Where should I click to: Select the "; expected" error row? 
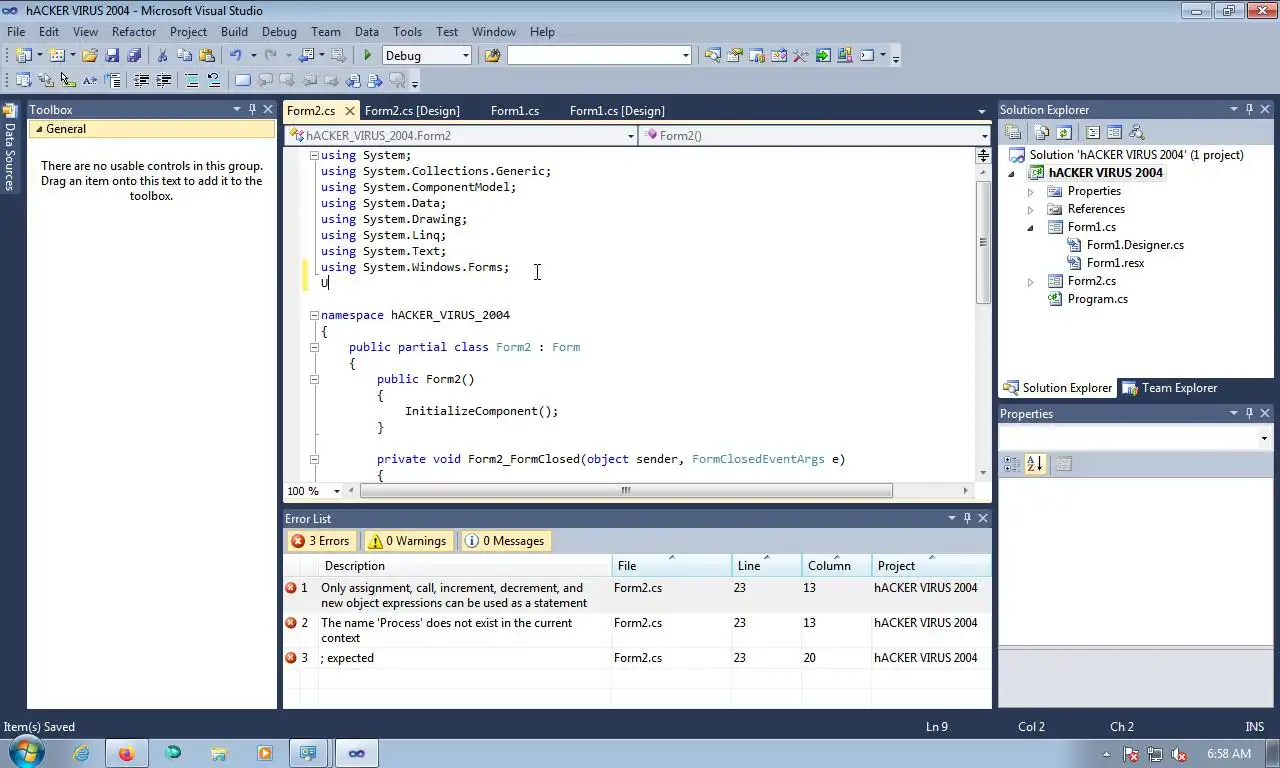[637, 658]
